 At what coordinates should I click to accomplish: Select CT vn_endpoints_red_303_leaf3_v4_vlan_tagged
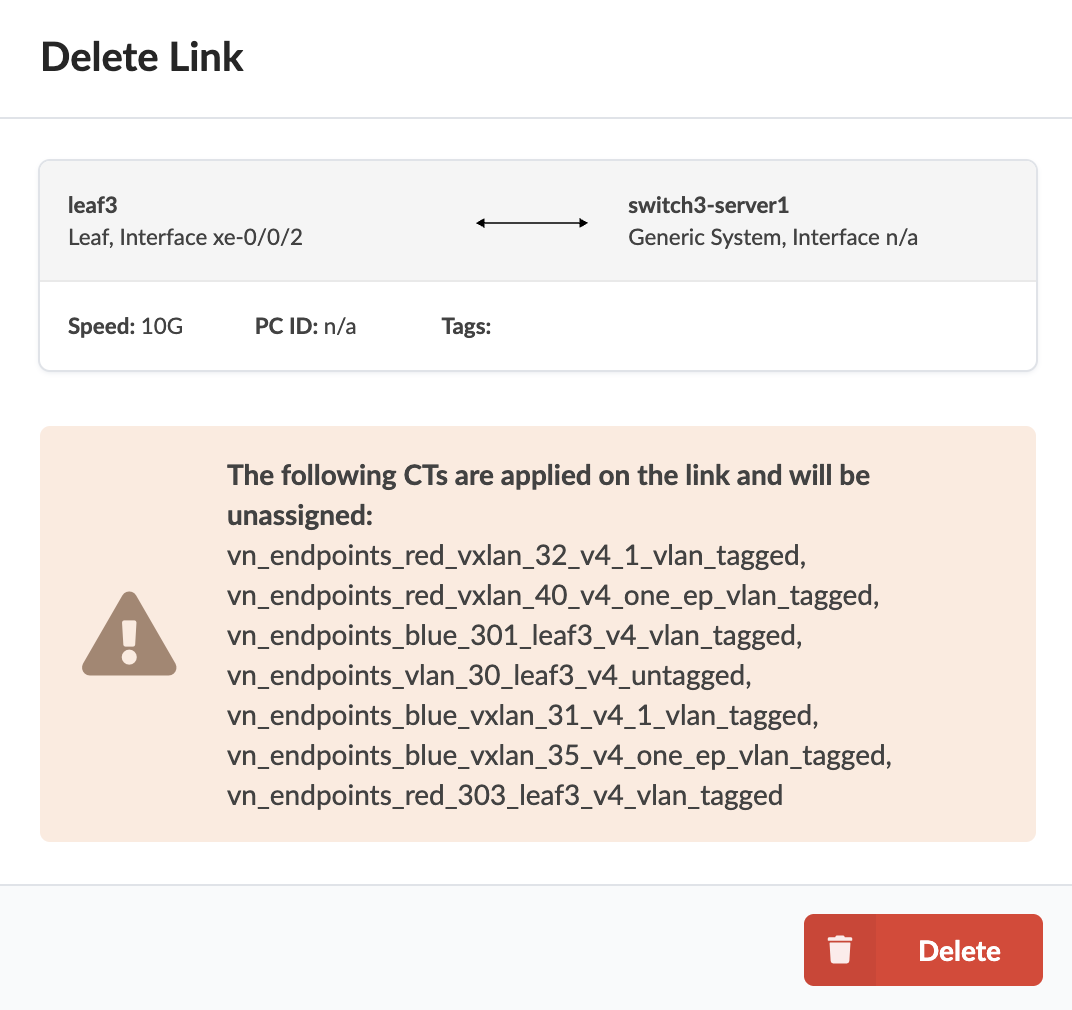(503, 795)
